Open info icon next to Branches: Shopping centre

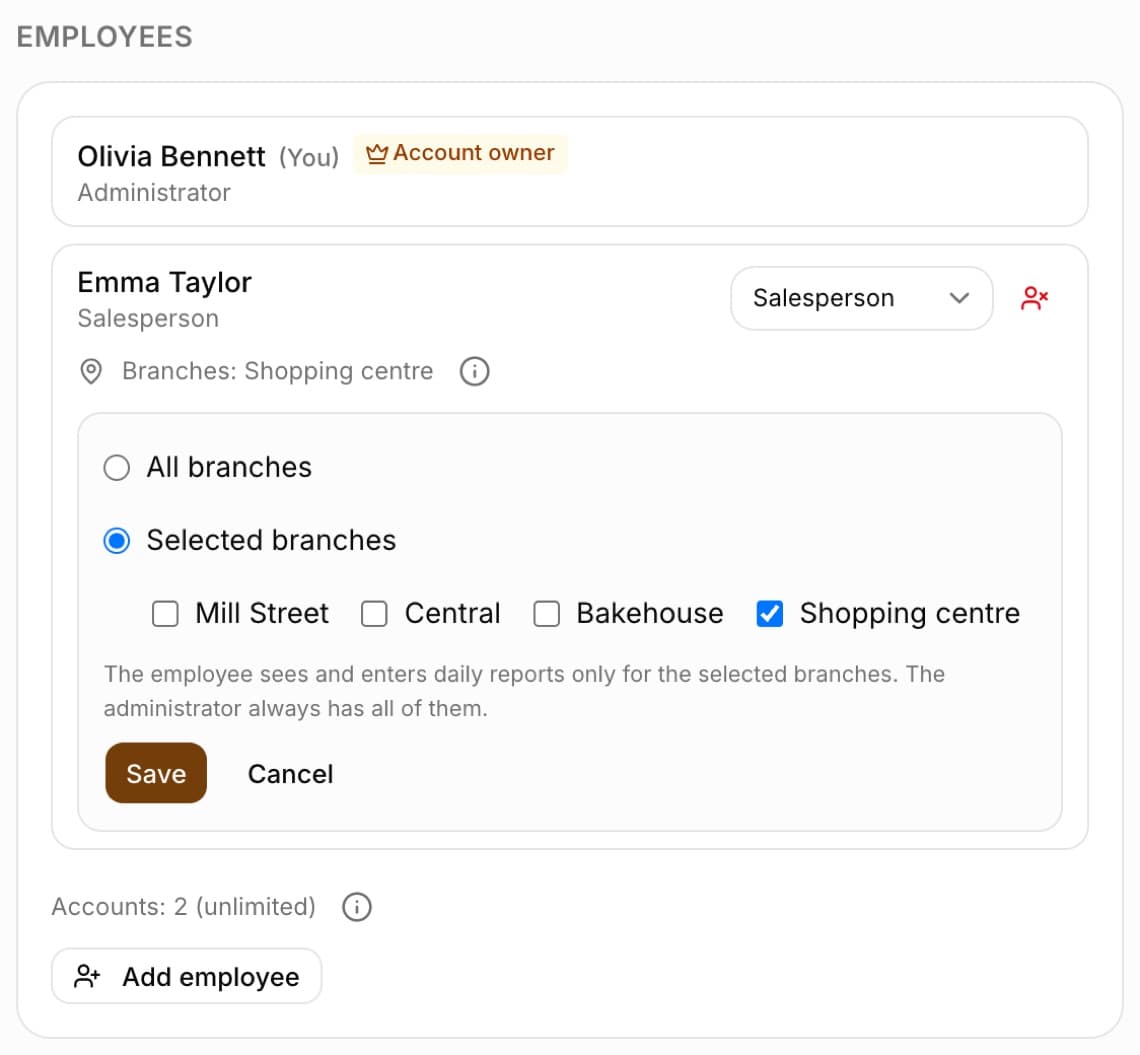[474, 372]
